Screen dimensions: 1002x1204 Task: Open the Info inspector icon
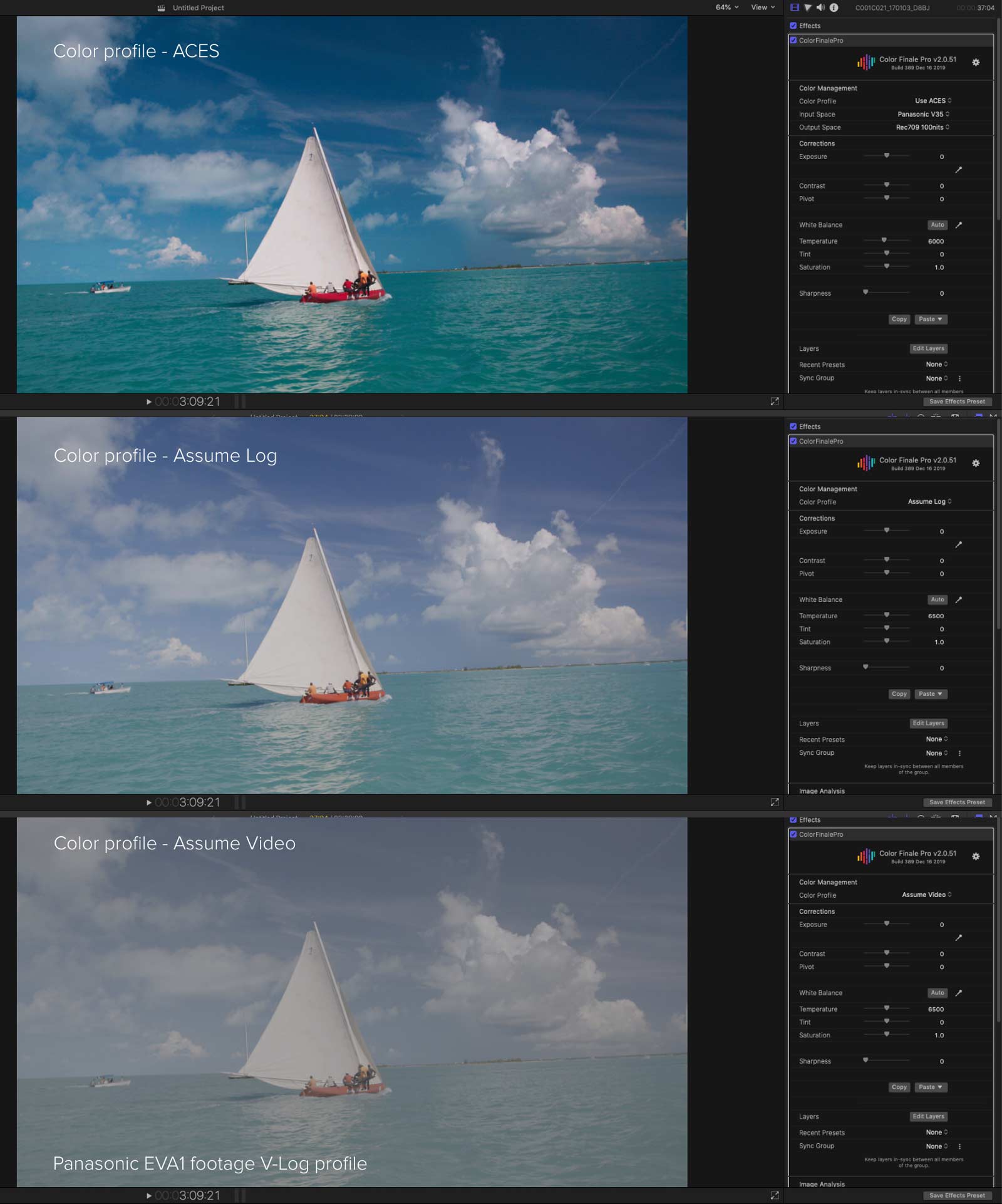point(834,8)
